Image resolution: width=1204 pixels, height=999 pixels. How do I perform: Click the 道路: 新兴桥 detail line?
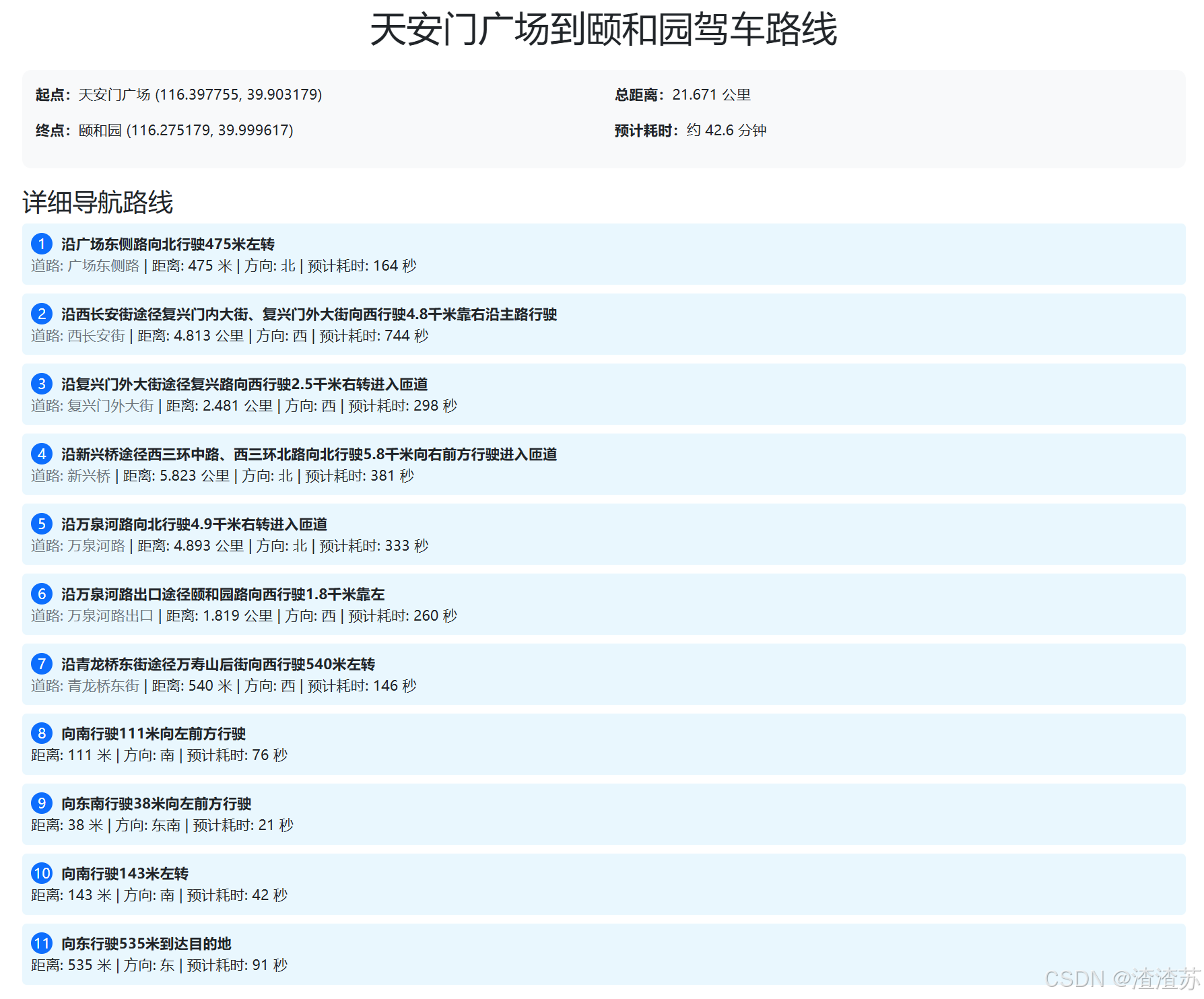pyautogui.click(x=222, y=476)
